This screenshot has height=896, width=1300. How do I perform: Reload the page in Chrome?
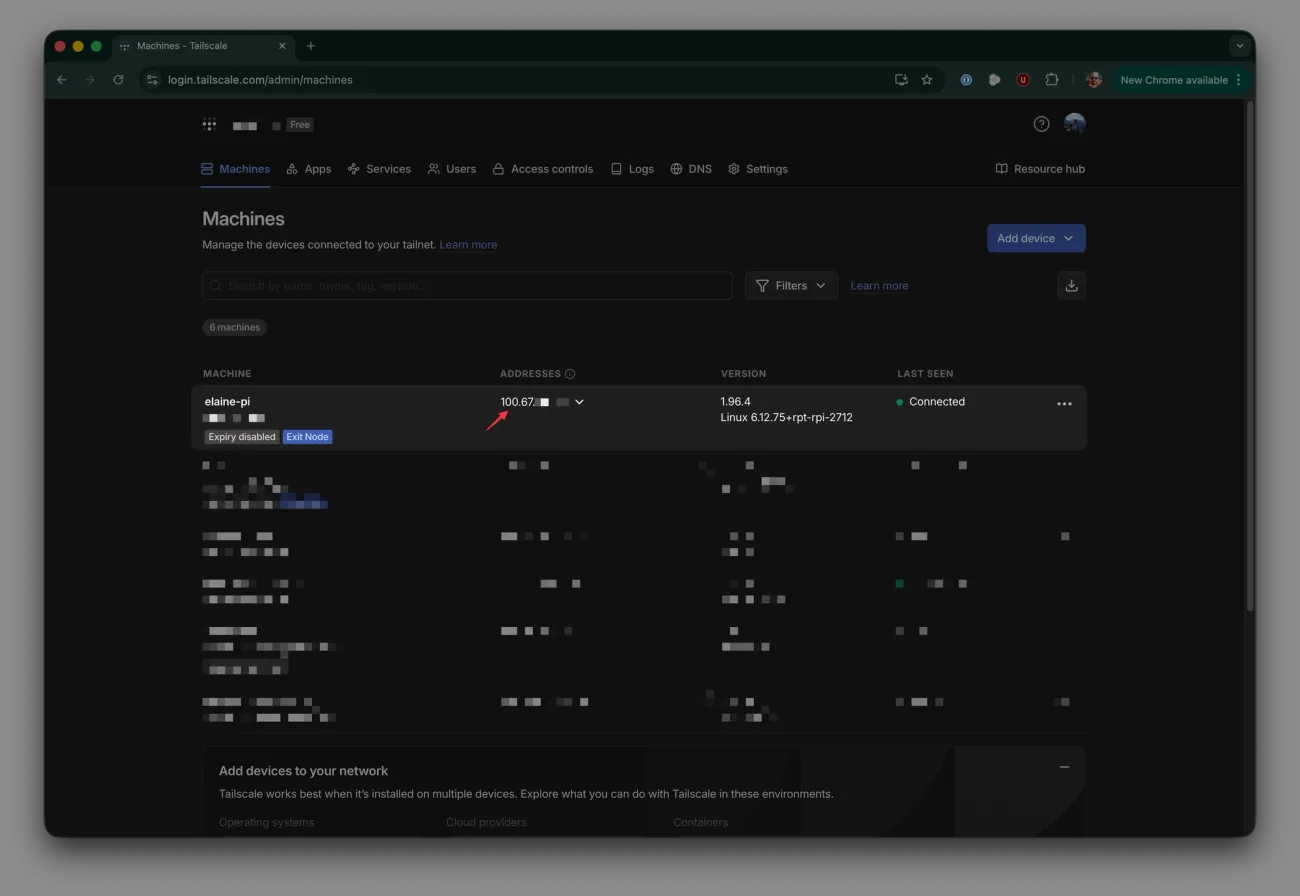[118, 80]
